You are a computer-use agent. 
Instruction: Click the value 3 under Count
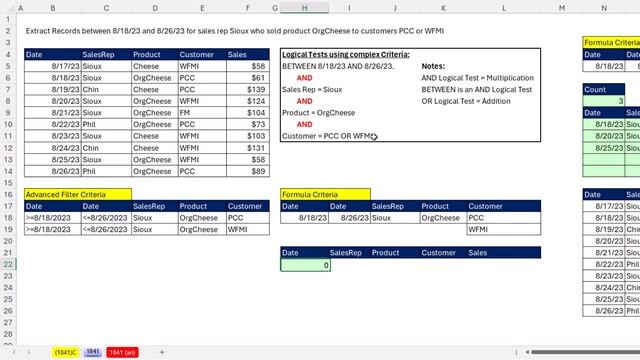(604, 101)
